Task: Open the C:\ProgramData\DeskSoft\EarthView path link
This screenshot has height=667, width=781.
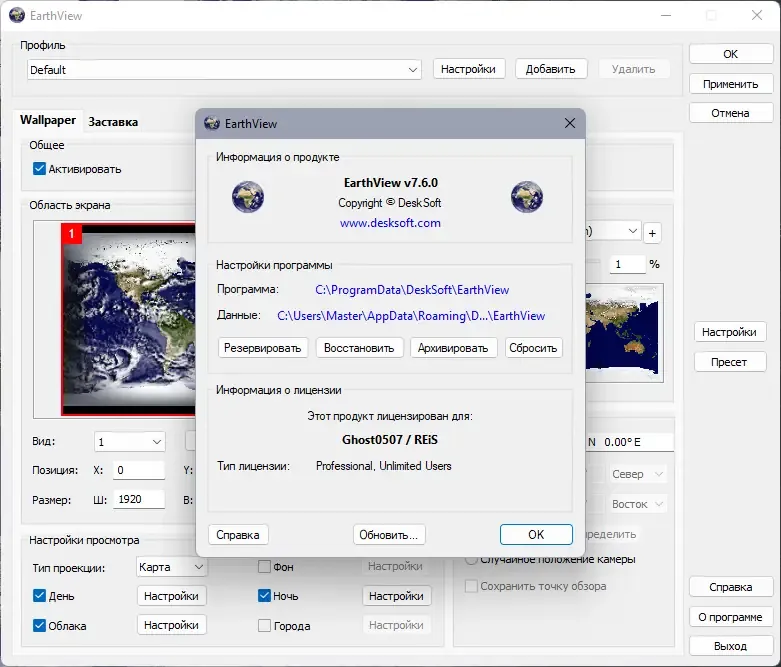Action: point(412,290)
